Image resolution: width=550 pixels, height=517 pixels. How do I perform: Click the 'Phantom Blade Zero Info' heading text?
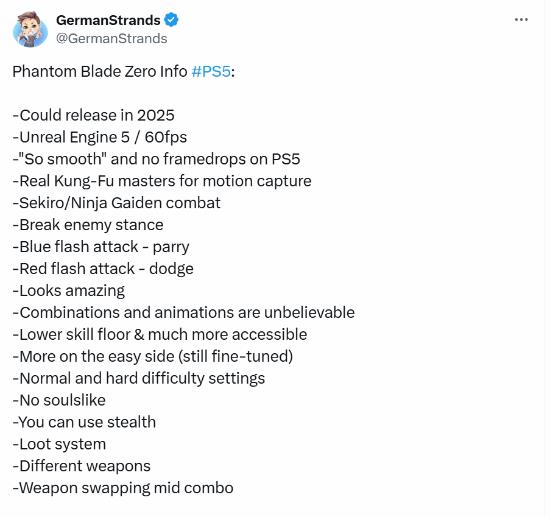(x=100, y=72)
